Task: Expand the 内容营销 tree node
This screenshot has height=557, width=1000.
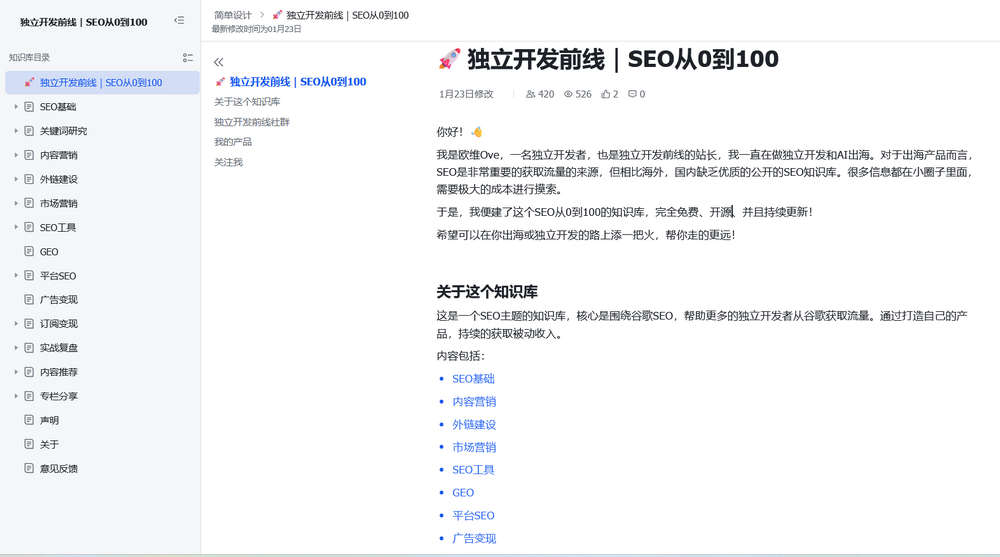Action: (x=16, y=155)
